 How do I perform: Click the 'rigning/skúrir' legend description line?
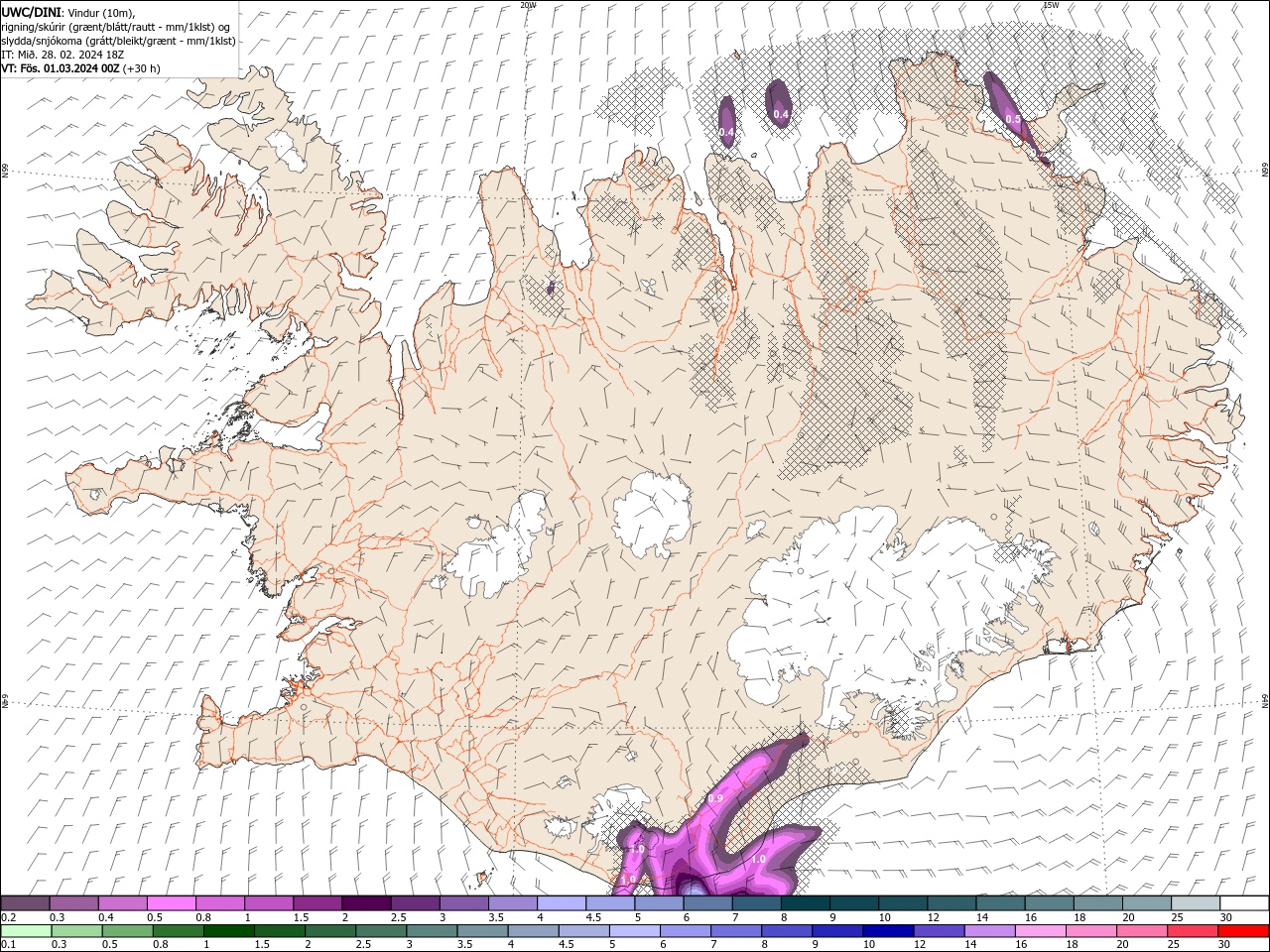(116, 27)
